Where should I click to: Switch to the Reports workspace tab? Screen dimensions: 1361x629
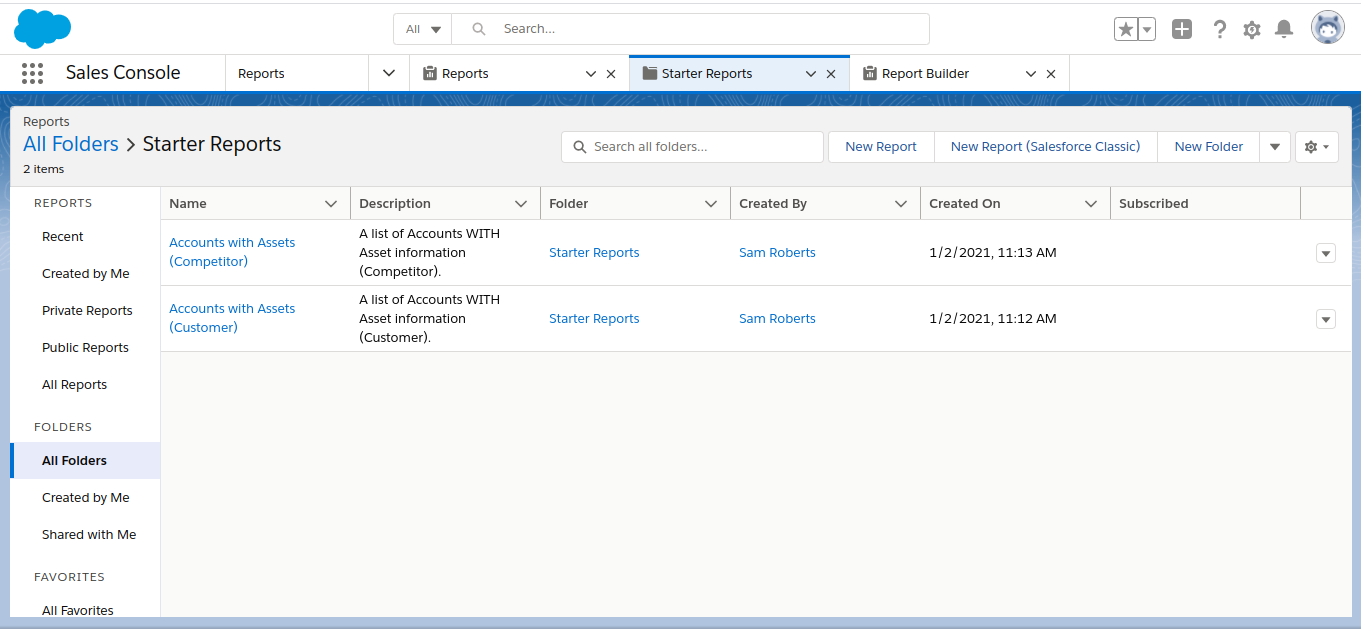(465, 73)
